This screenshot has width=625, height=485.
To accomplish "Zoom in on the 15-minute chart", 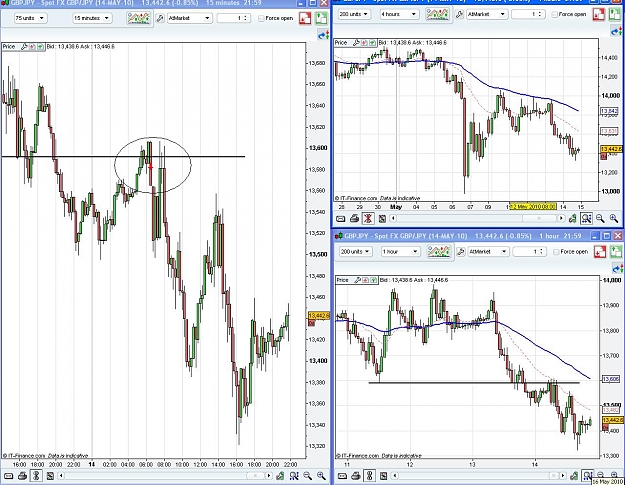I will 321,476.
